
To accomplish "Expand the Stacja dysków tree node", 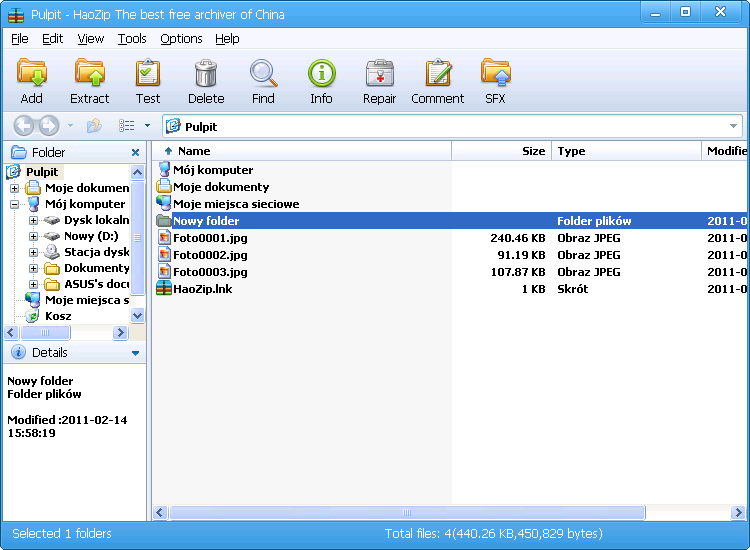I will click(x=33, y=252).
